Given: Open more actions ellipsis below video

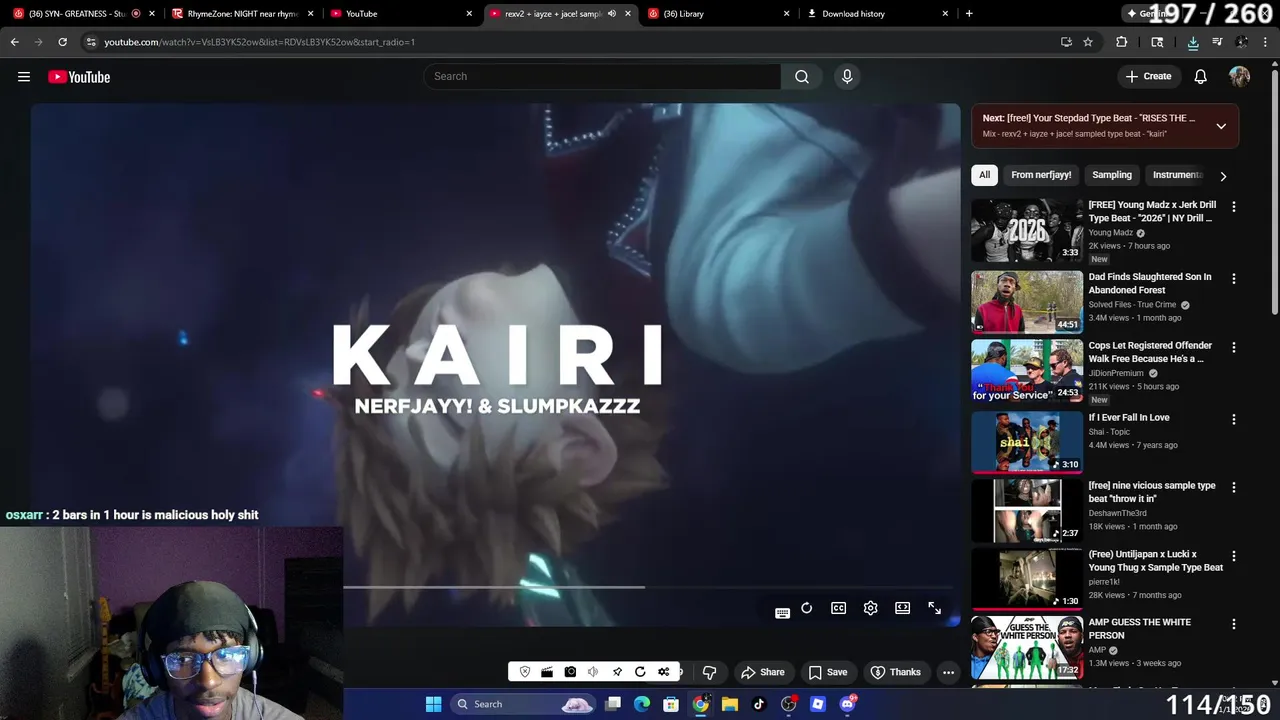Looking at the screenshot, I should pyautogui.click(x=948, y=672).
